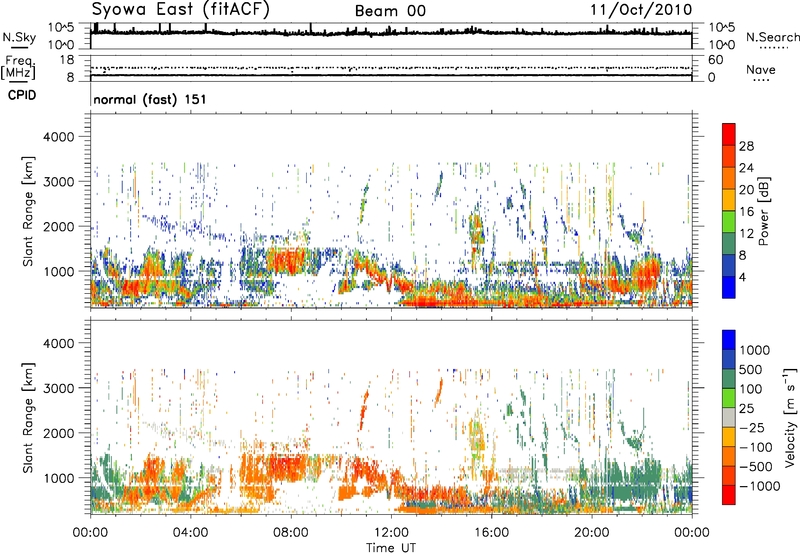Click the "4000" range tick of the velocity panel
800x554 pixels.
59,343
